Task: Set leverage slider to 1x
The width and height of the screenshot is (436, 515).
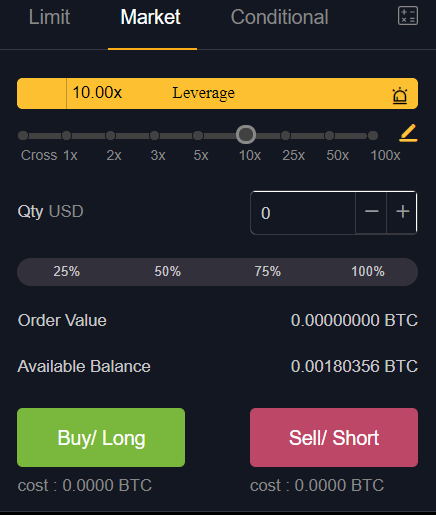Action: (66, 135)
